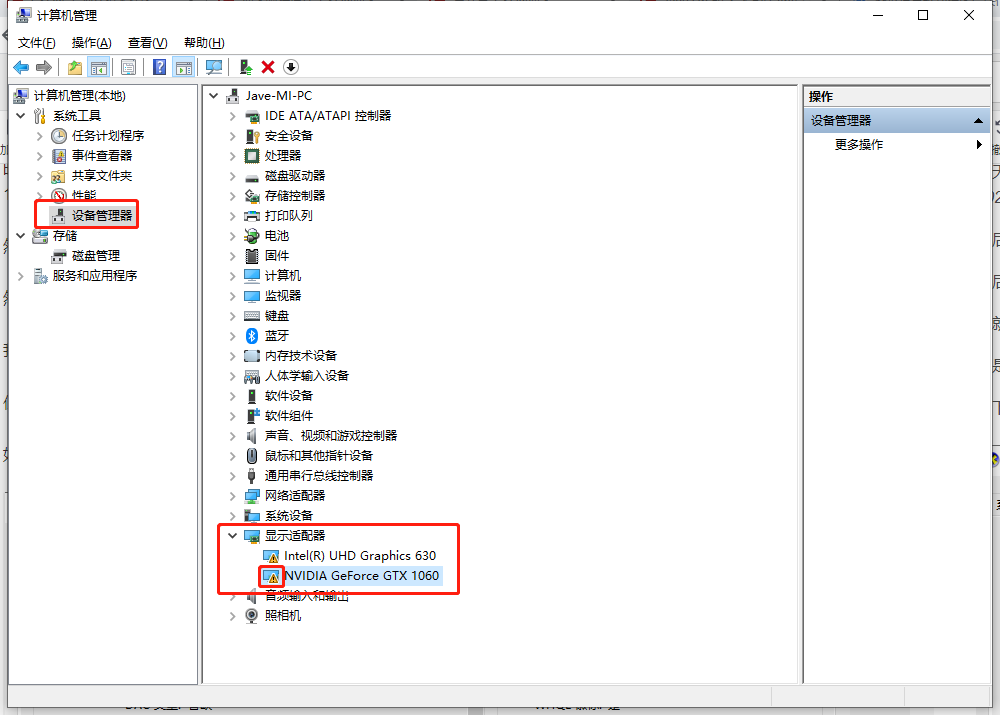This screenshot has width=1000, height=715.
Task: Minimize the 计算机管理 window
Action: [x=878, y=15]
